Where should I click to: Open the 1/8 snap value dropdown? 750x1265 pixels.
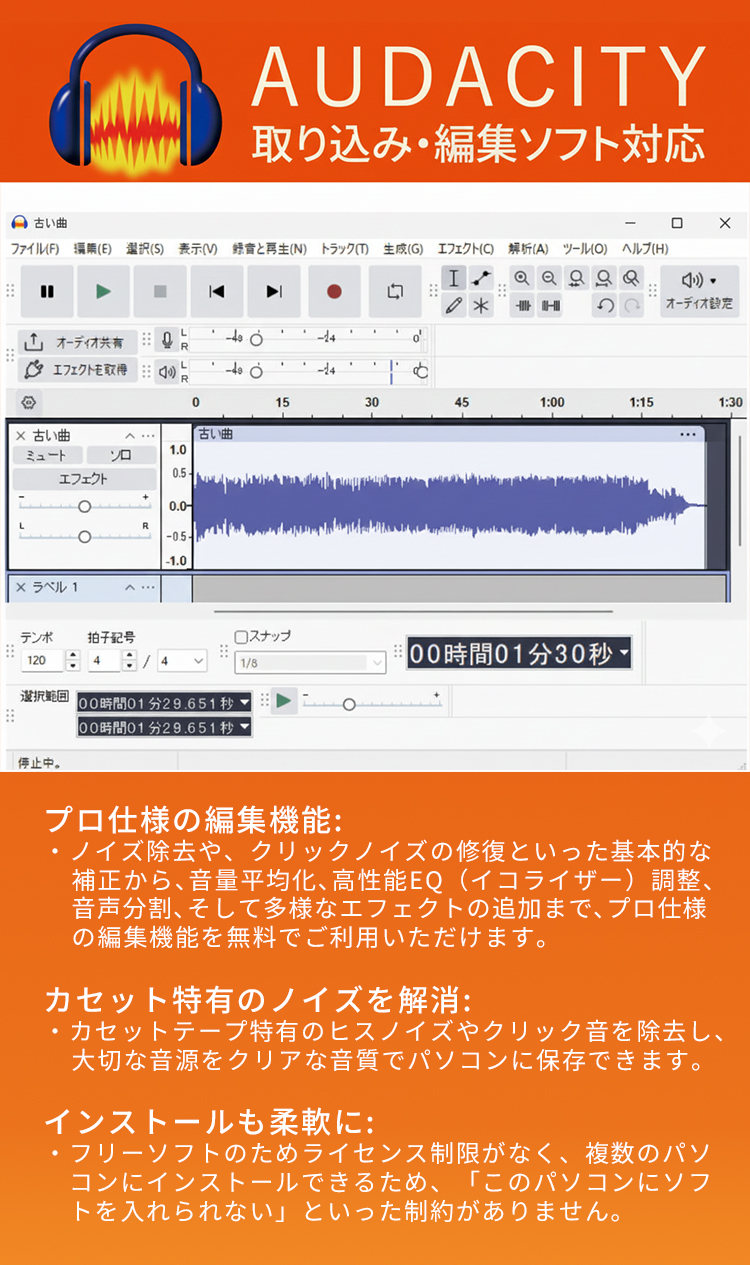point(377,662)
